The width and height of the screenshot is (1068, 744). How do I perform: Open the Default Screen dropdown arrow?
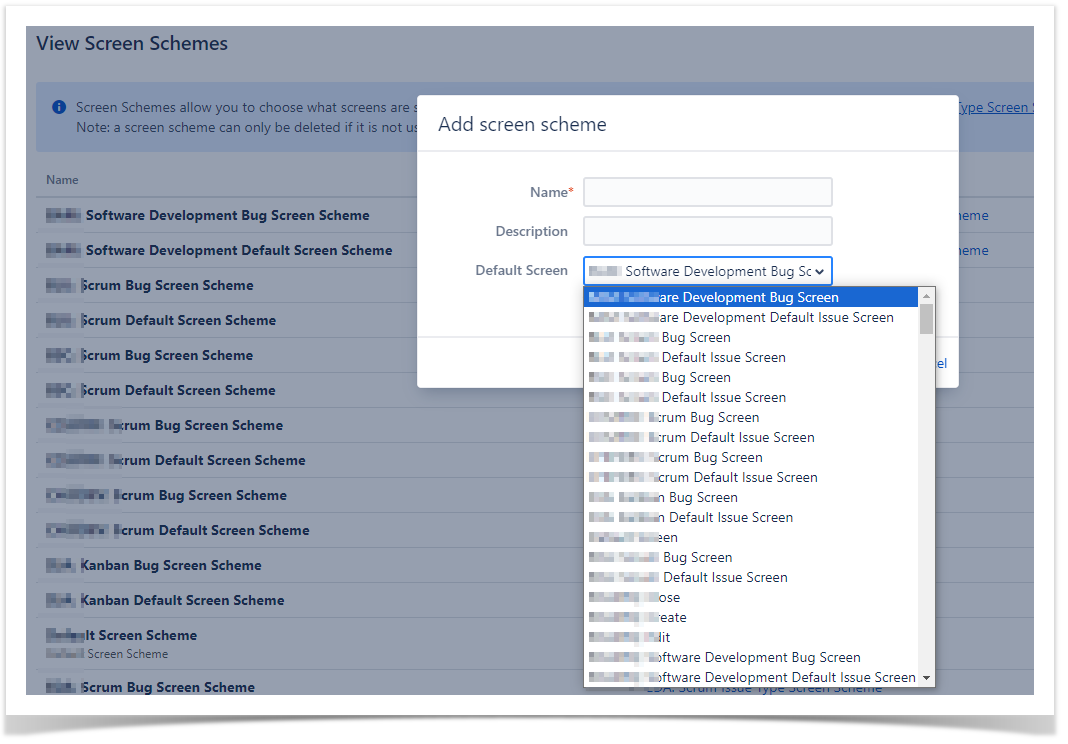click(x=820, y=271)
